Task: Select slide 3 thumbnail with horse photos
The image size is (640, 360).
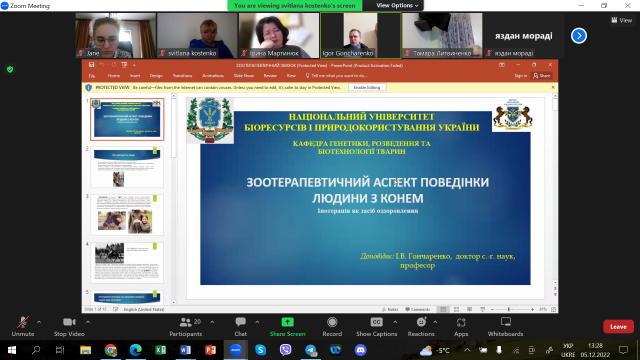Action: click(x=127, y=215)
